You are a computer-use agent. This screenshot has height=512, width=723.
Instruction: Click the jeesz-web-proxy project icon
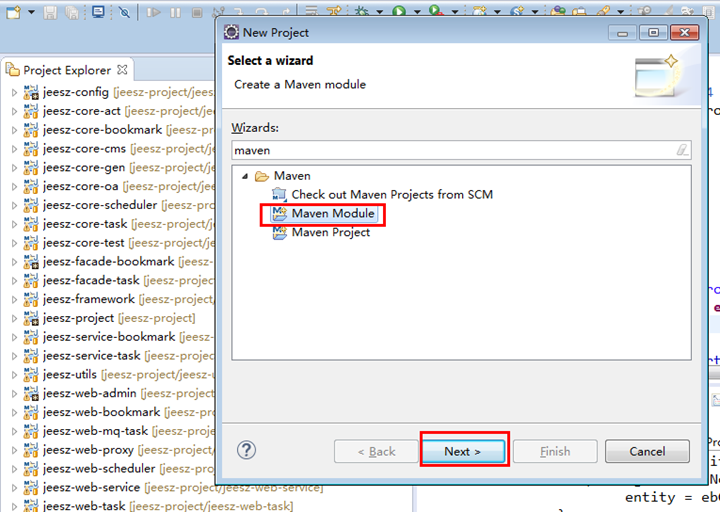31,450
